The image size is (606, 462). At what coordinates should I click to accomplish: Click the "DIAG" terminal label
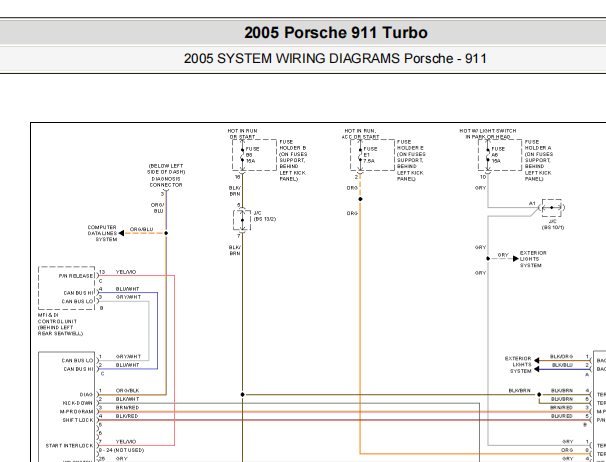87,395
